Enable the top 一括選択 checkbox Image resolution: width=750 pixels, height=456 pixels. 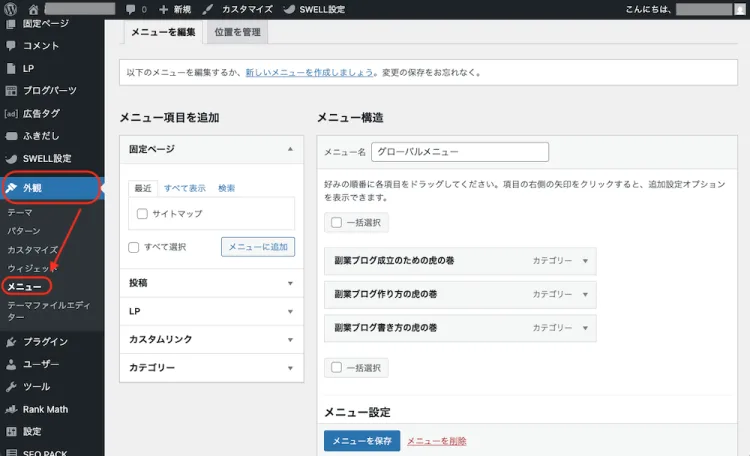click(337, 222)
